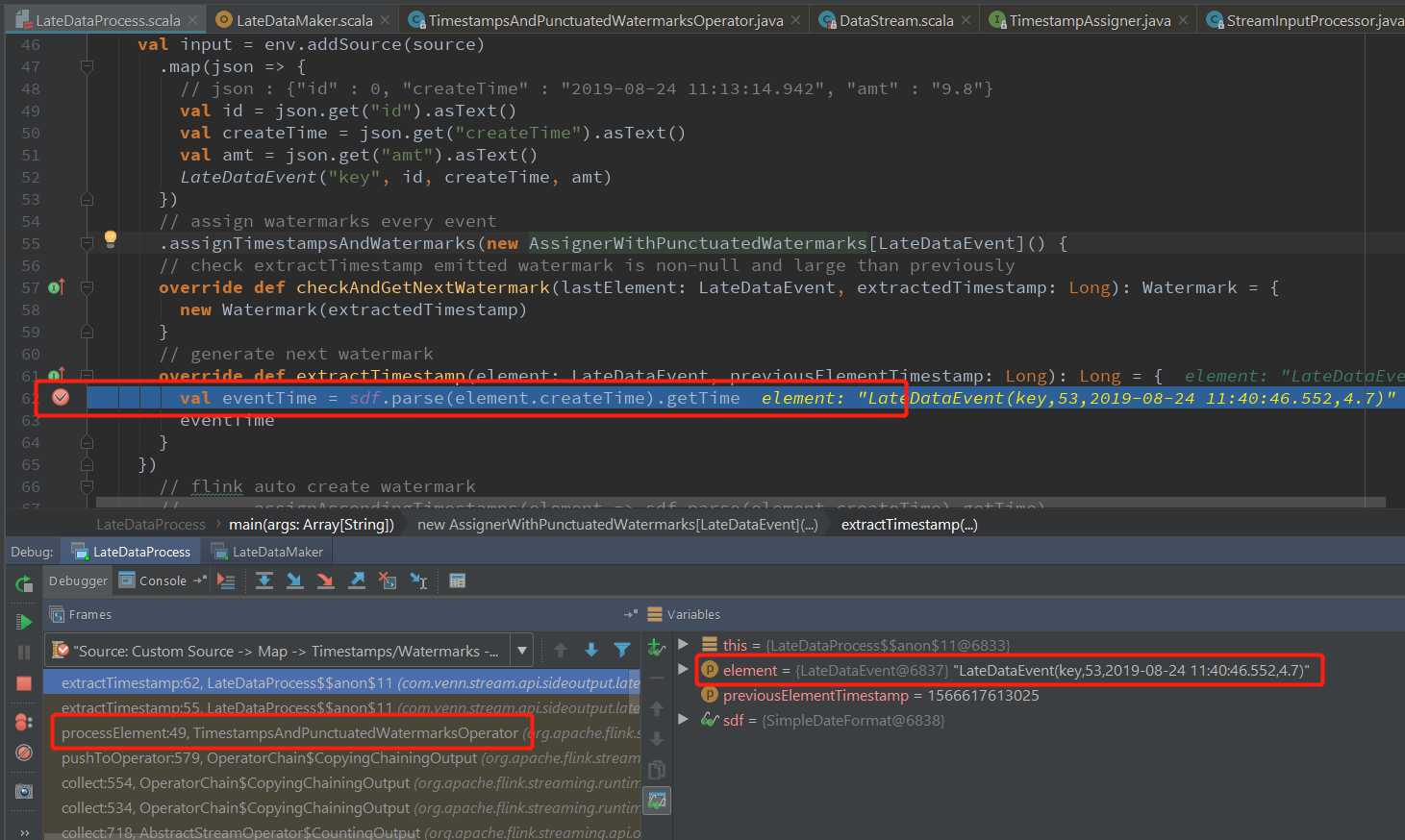Select previousElementTimestamp variable row
The height and width of the screenshot is (840, 1405).
[x=1039, y=695]
